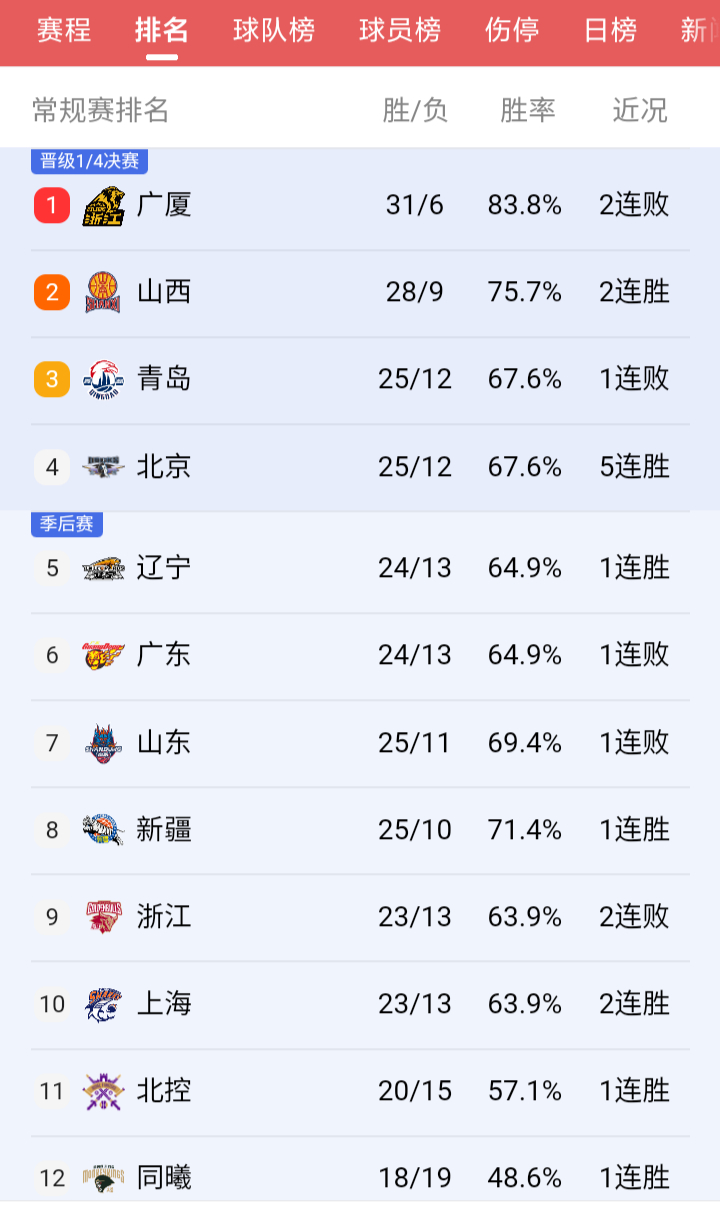
Task: Open the 球员榜 tab
Action: click(x=400, y=30)
